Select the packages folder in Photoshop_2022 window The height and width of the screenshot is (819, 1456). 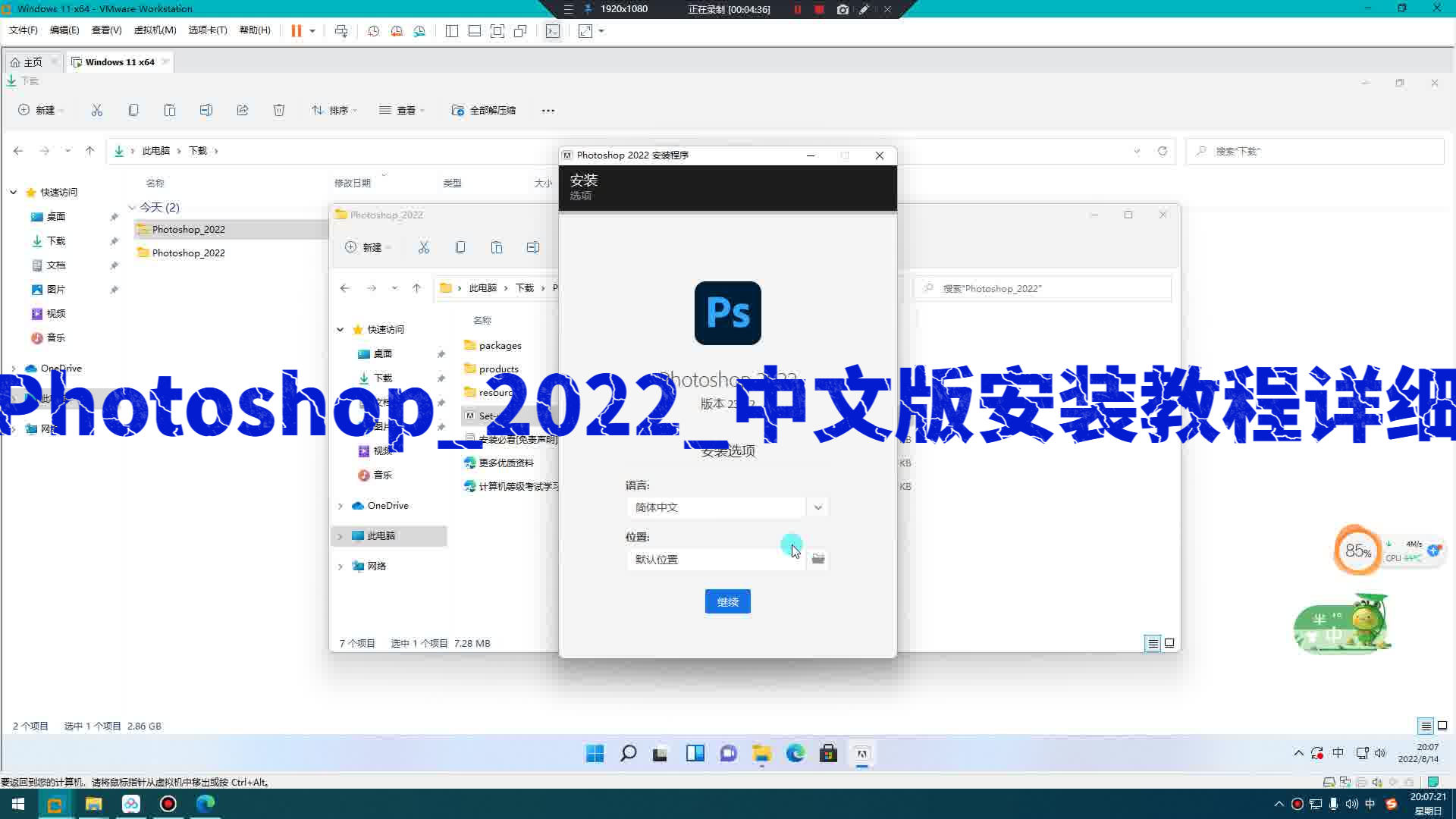tap(500, 345)
